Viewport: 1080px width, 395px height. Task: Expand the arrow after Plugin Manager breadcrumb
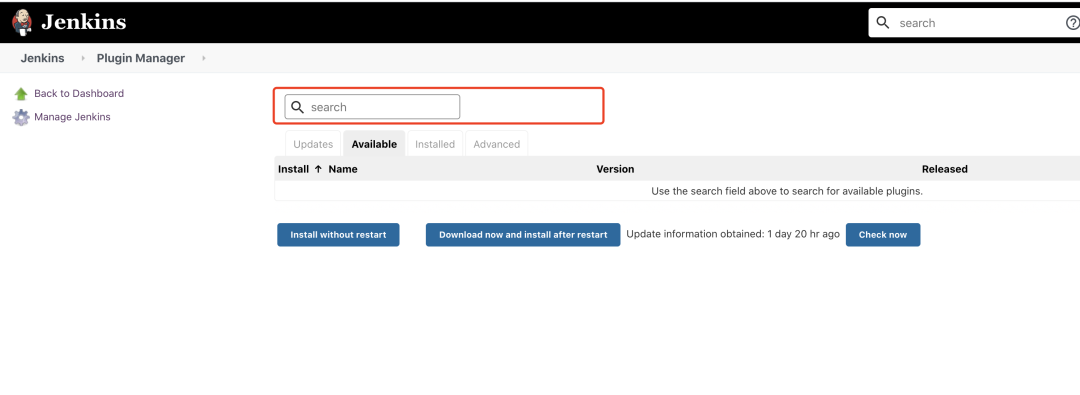[203, 58]
